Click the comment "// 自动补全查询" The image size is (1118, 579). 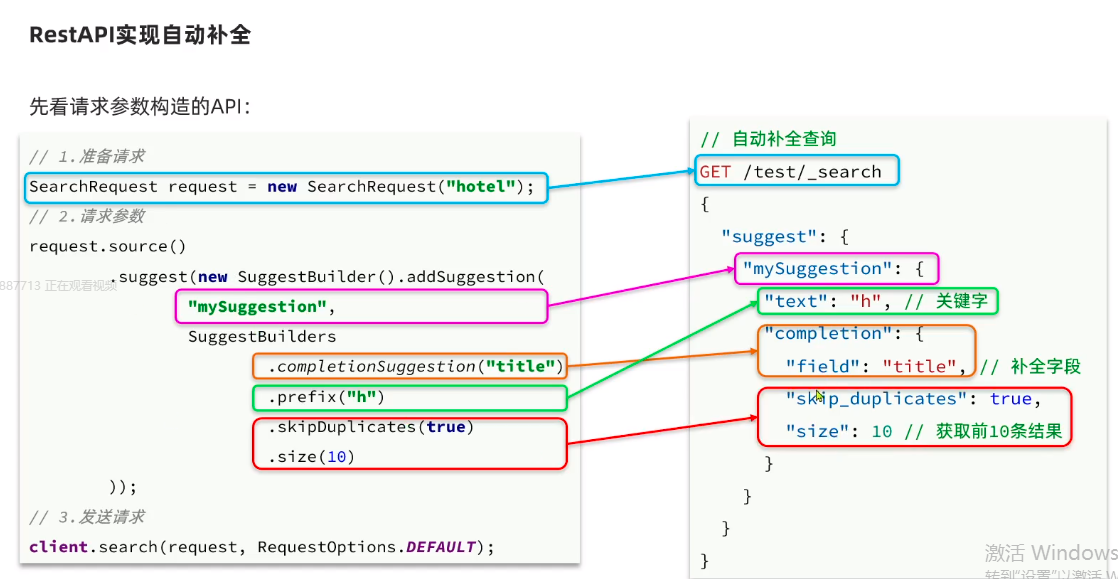click(x=769, y=140)
